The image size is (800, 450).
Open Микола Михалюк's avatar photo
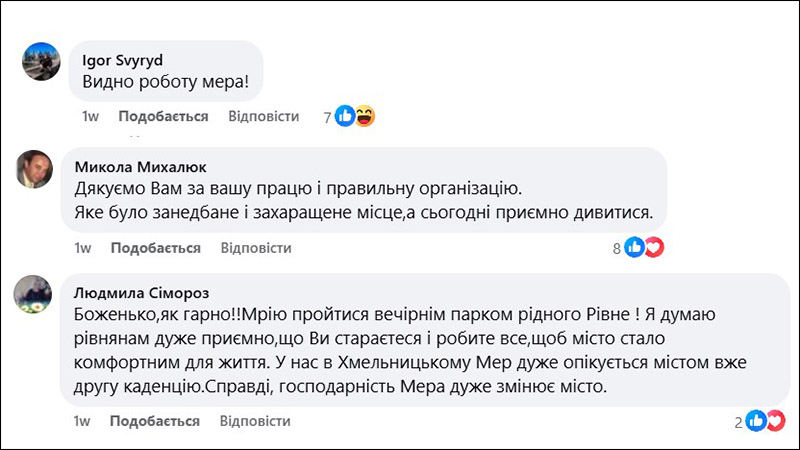35,169
